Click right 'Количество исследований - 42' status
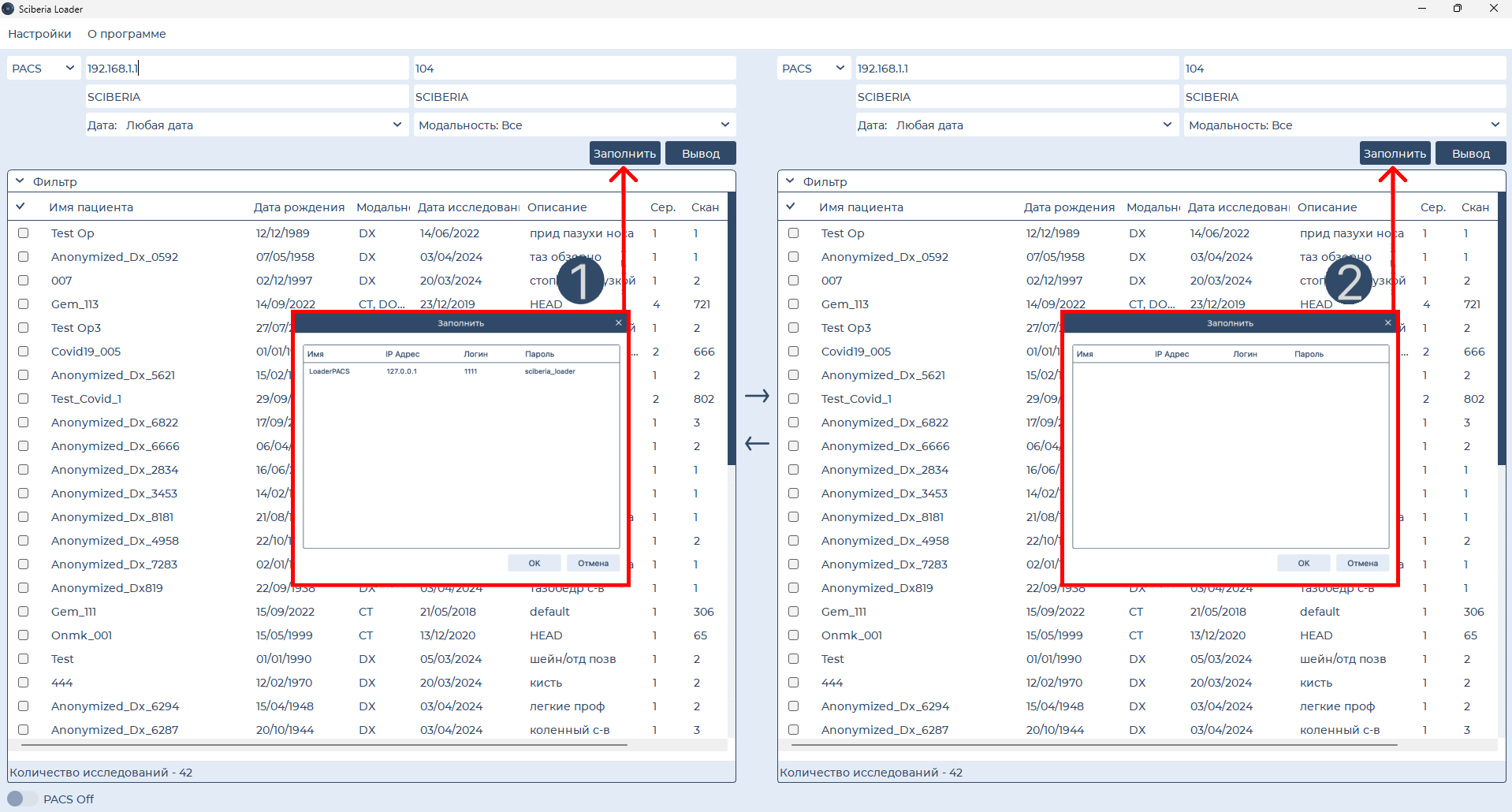This screenshot has height=812, width=1512. click(x=871, y=773)
